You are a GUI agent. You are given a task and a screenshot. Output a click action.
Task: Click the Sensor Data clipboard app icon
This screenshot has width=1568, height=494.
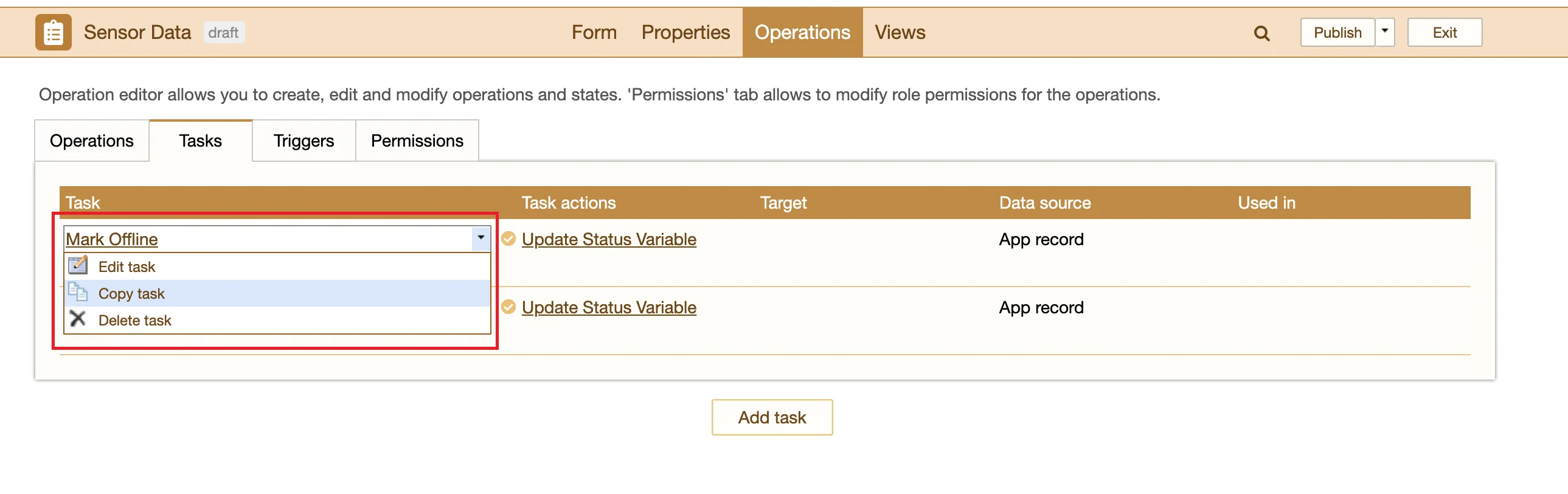click(53, 32)
